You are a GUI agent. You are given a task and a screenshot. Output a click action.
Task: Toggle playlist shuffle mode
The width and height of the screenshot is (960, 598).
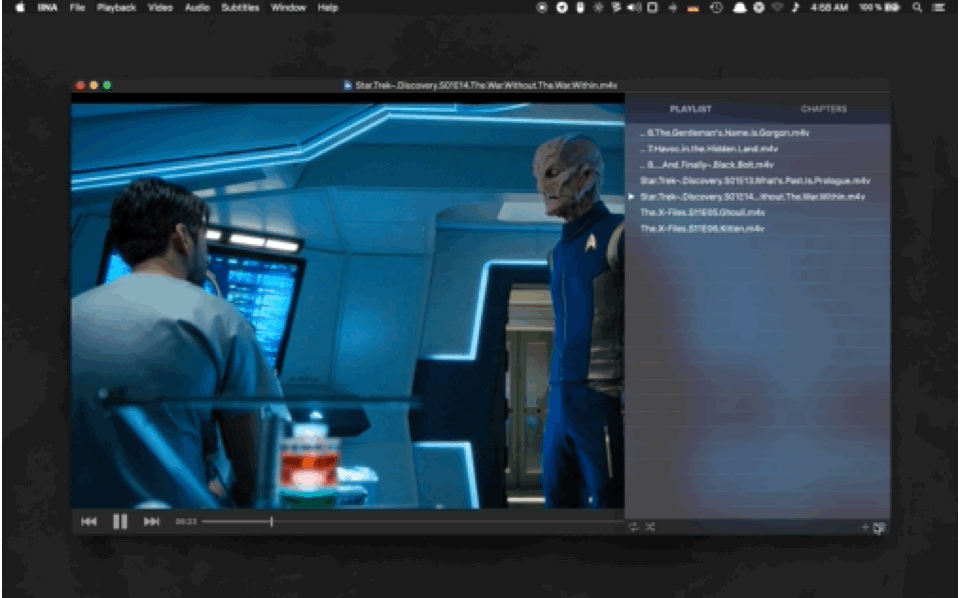650,527
